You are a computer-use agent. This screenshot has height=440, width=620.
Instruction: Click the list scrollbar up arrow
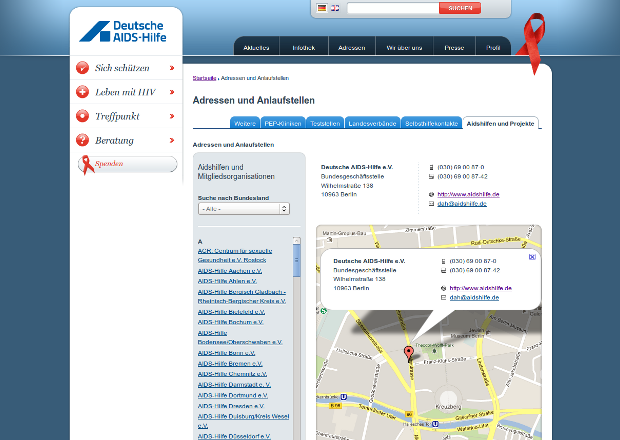tap(297, 240)
